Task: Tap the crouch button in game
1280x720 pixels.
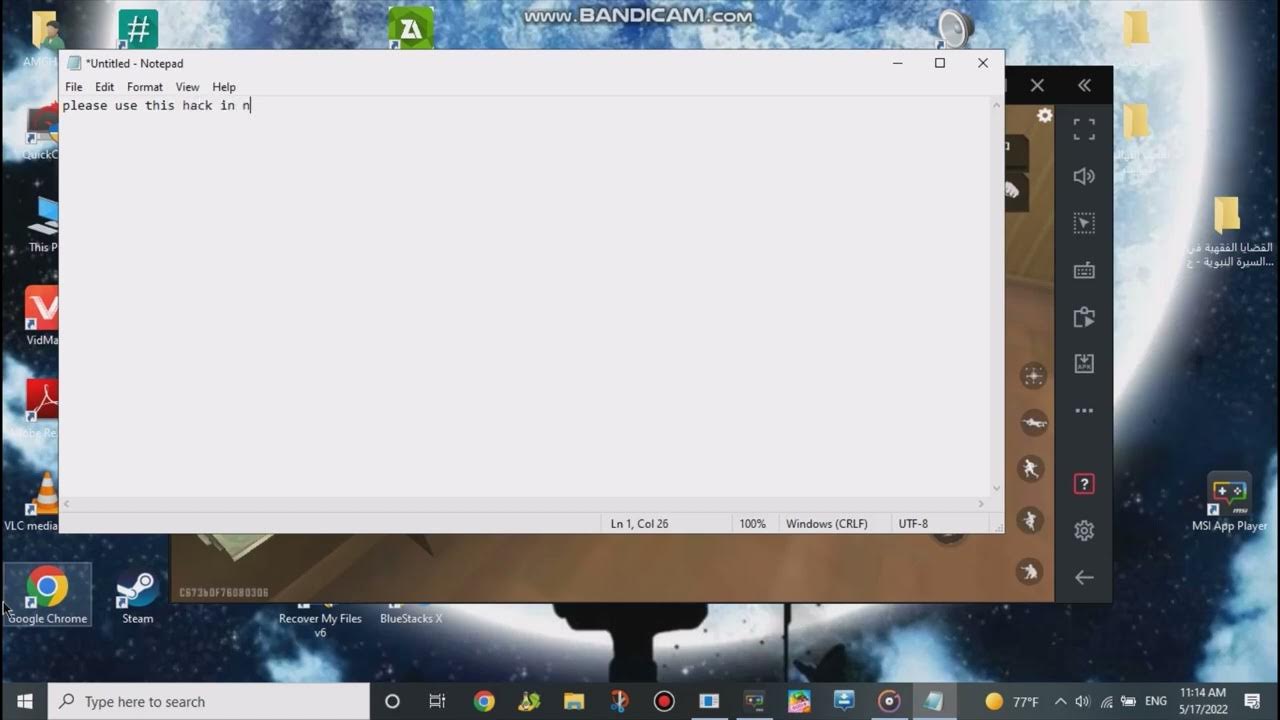Action: pos(1030,571)
